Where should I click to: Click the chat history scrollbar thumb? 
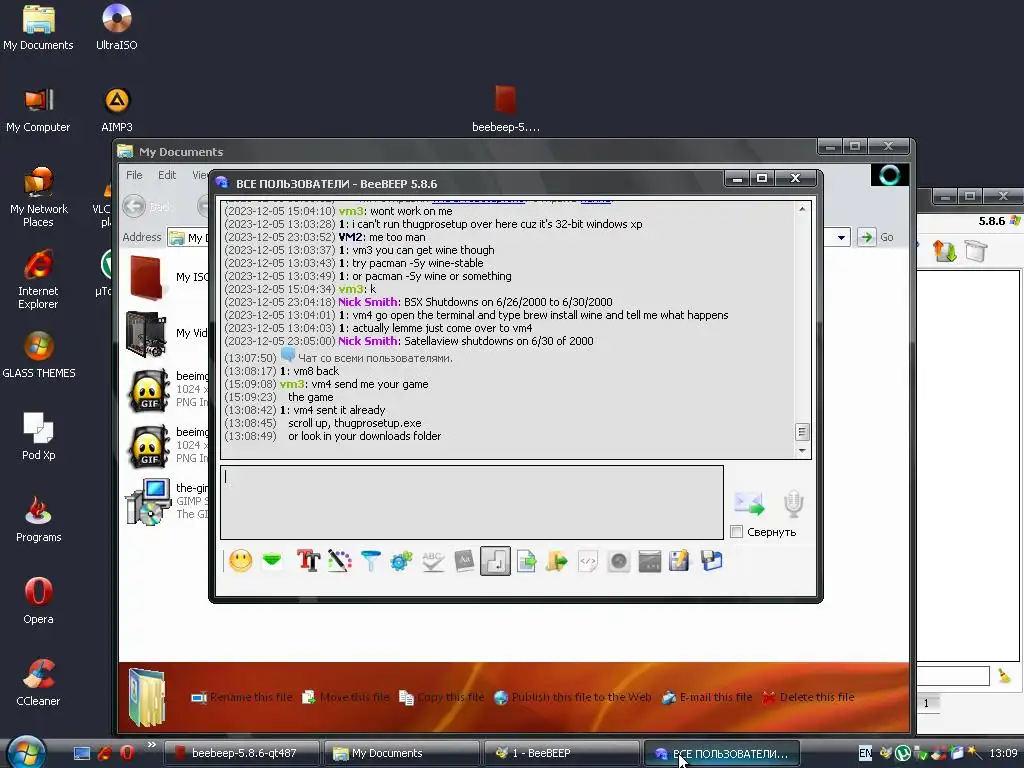coord(802,432)
